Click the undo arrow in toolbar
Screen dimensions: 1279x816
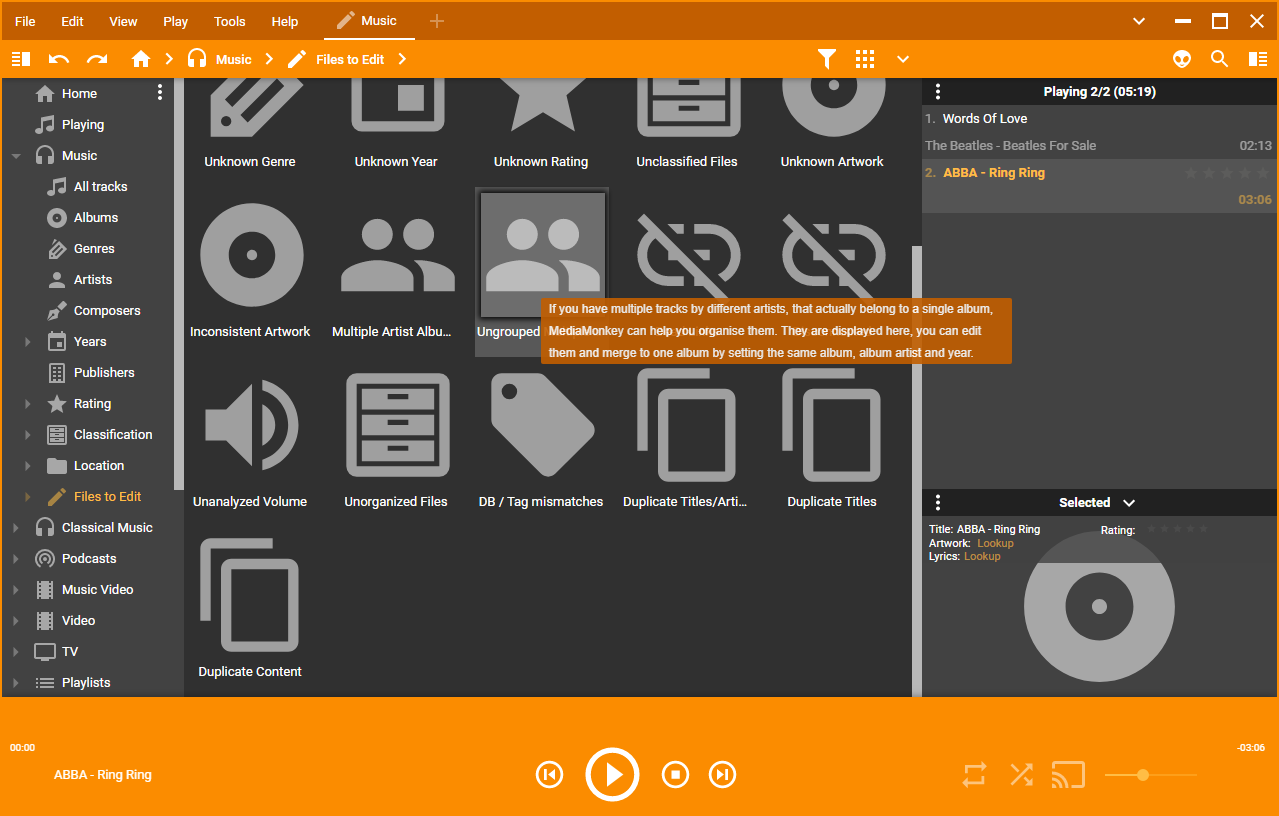click(x=59, y=59)
